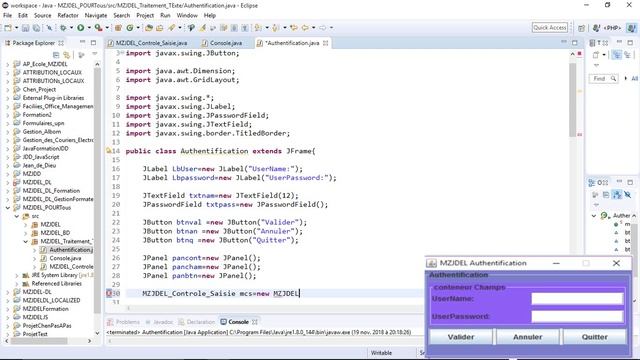
Task: Click the New Java Package toolbar icon
Action: click(118, 28)
